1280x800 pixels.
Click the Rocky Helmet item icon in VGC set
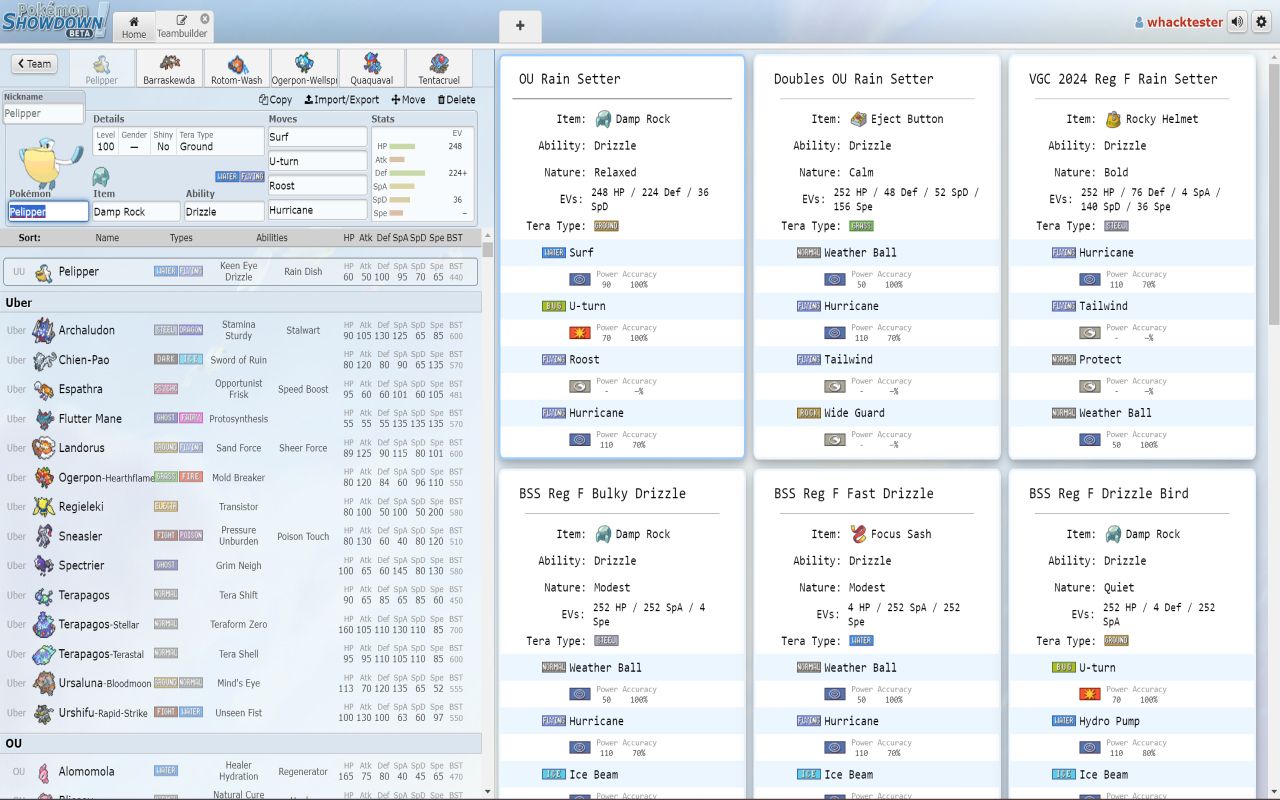(x=1113, y=119)
